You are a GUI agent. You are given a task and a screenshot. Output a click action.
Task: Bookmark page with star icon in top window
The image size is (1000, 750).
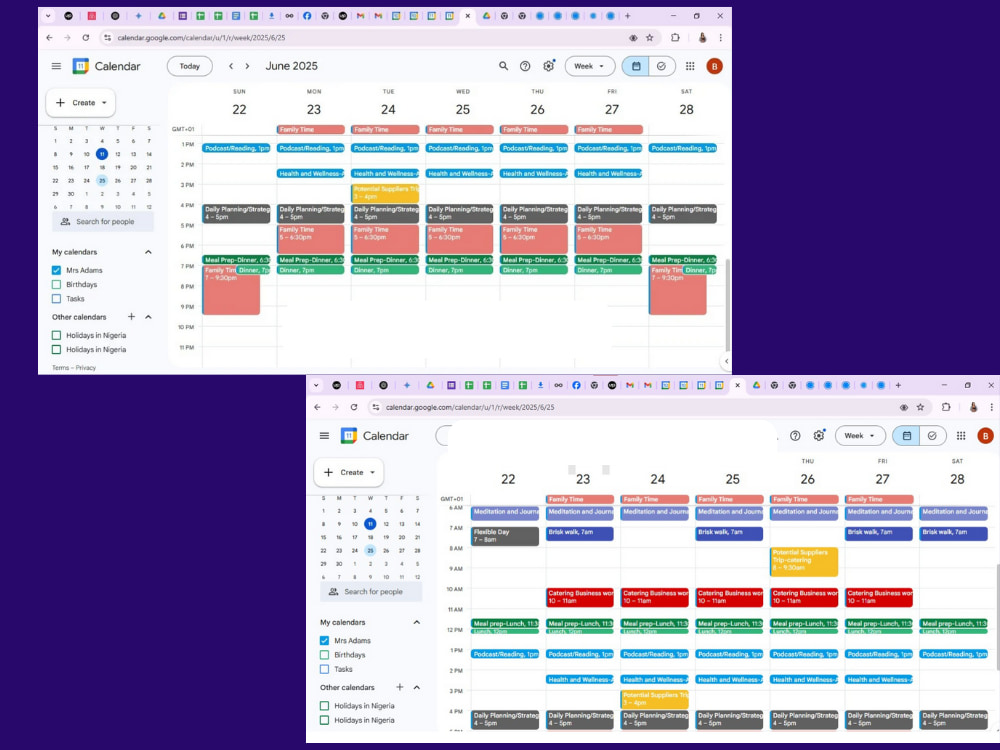click(x=650, y=38)
